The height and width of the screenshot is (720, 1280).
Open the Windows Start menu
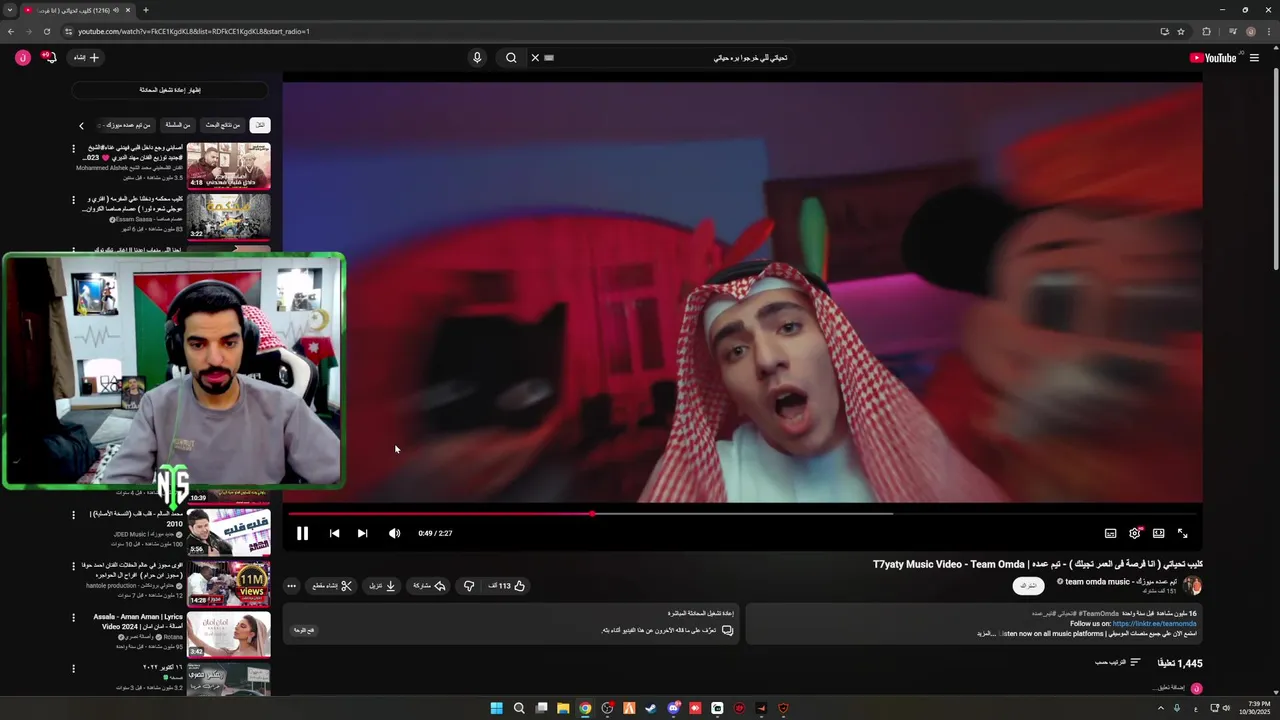click(x=496, y=708)
